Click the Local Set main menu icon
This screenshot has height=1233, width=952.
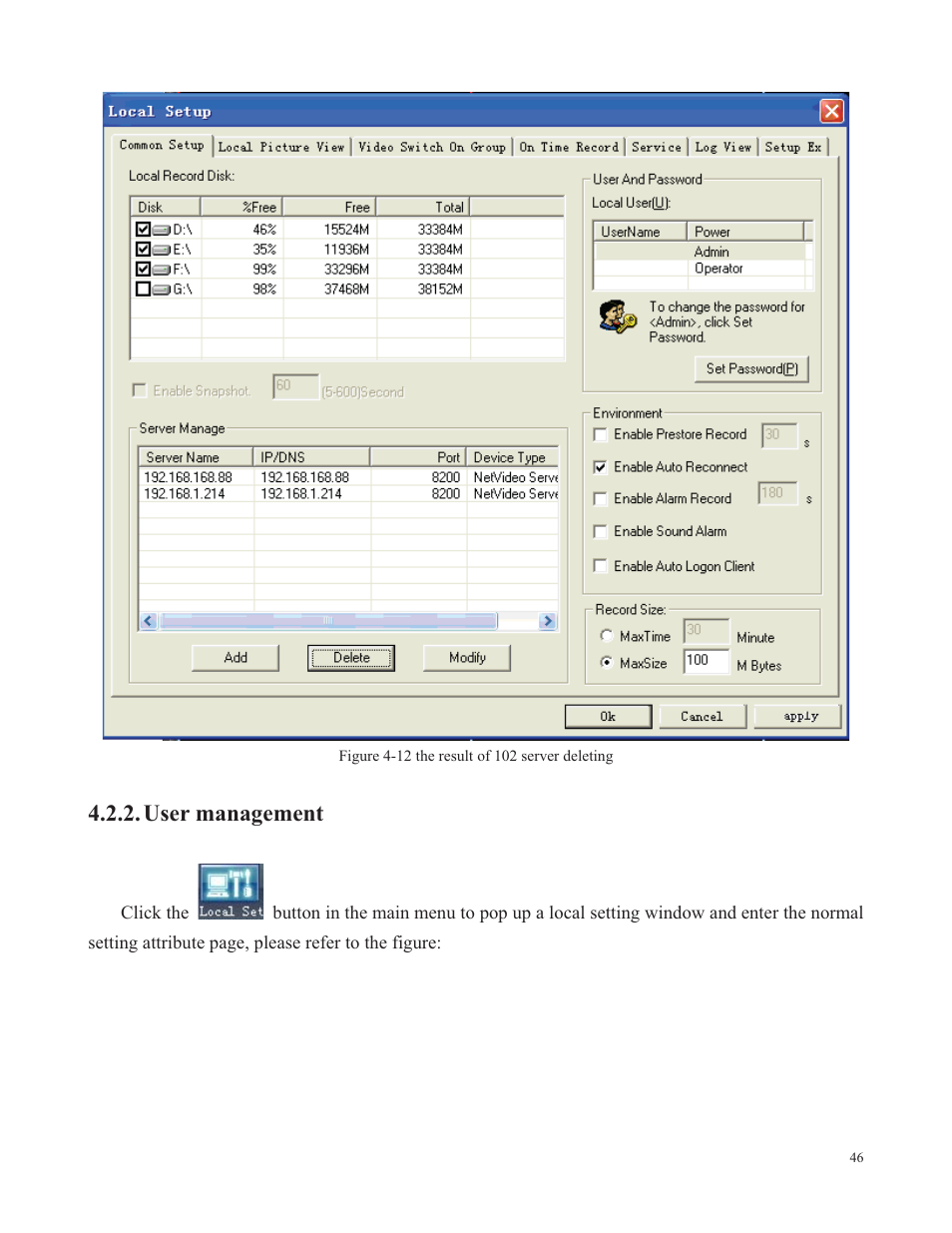click(x=231, y=892)
